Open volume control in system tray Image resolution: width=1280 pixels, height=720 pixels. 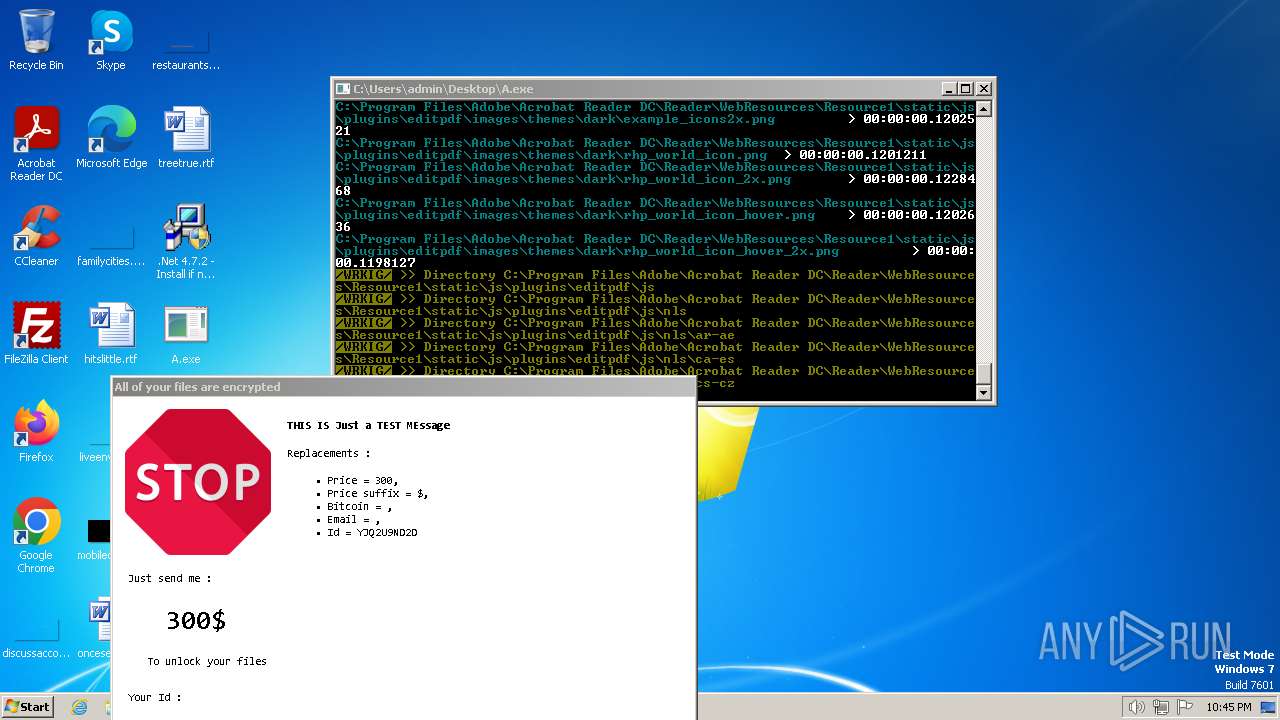(1136, 707)
